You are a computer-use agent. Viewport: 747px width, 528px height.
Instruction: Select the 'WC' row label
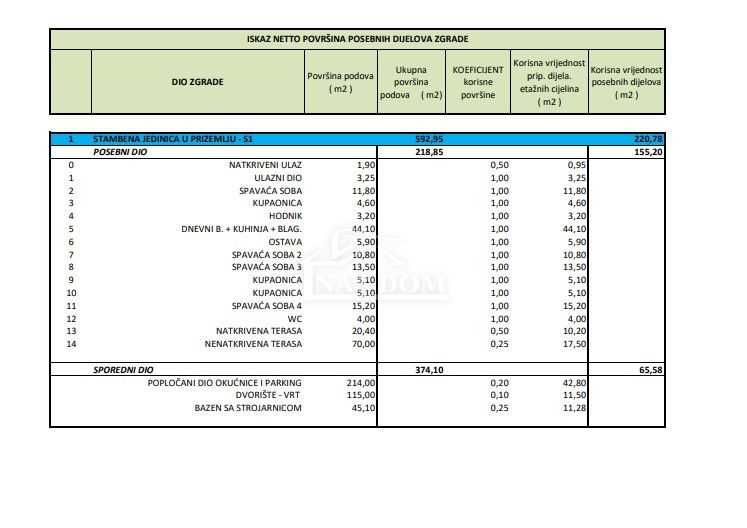pos(295,319)
